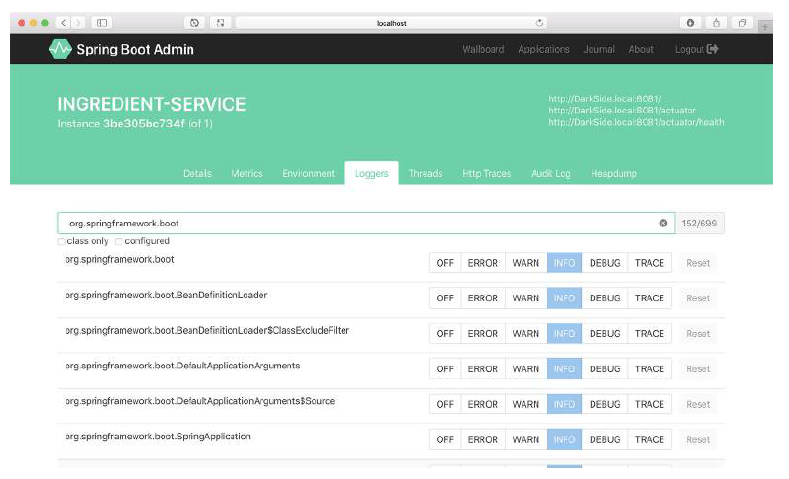Select INFO for BeanDefinitionLoader$ClassExcludeFilter
The width and height of the screenshot is (789, 479).
564,334
